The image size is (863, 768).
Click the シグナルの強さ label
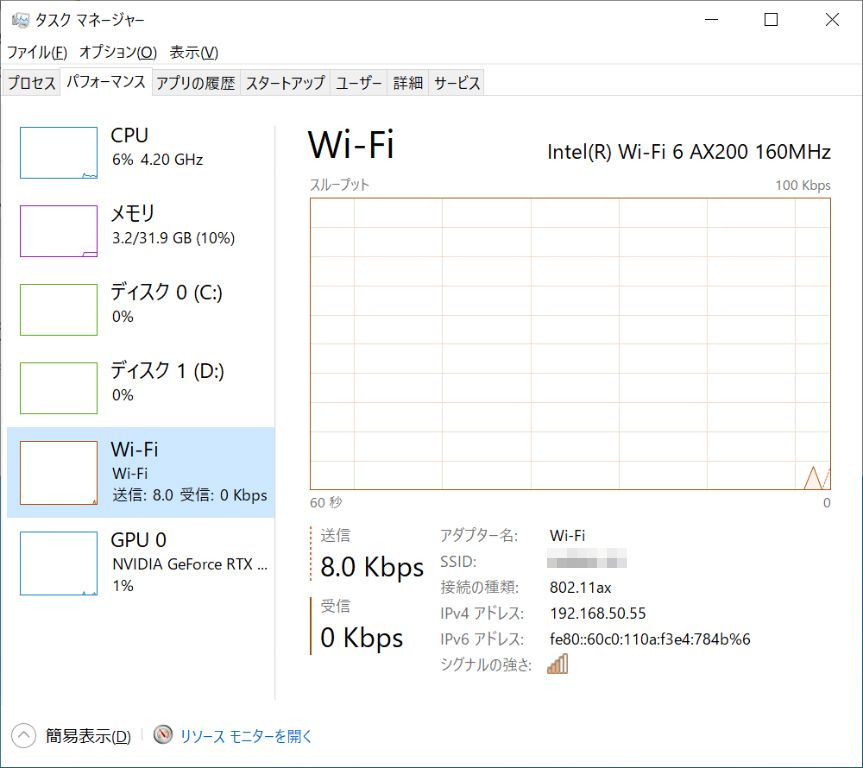point(486,664)
